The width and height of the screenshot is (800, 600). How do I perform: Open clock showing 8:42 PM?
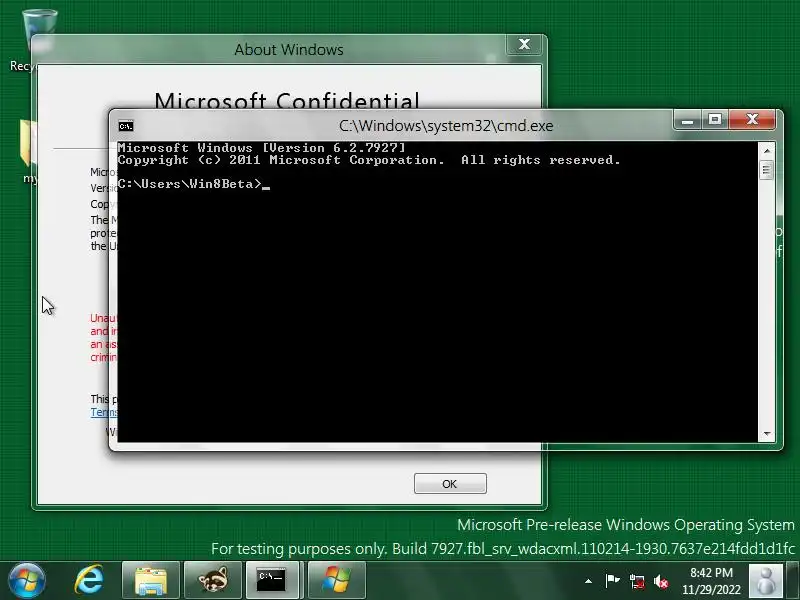(711, 581)
